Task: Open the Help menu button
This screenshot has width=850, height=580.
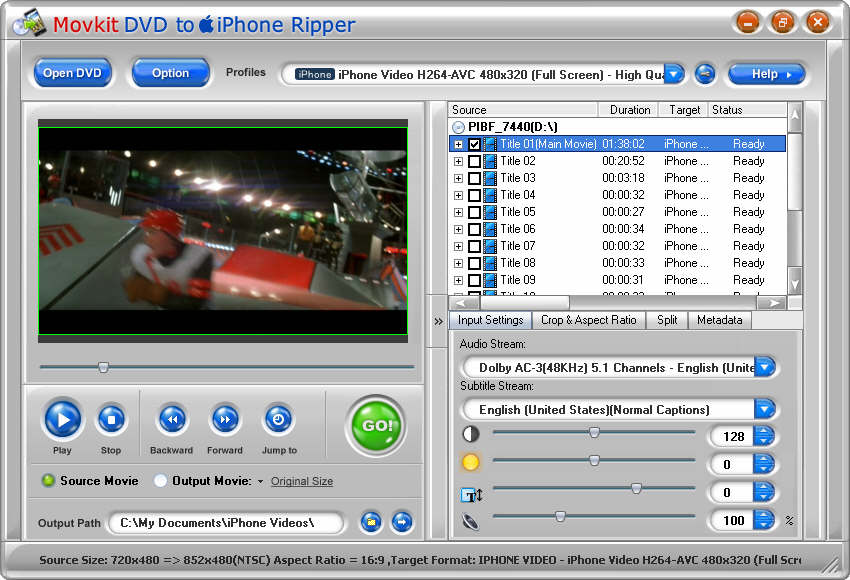Action: pos(767,74)
